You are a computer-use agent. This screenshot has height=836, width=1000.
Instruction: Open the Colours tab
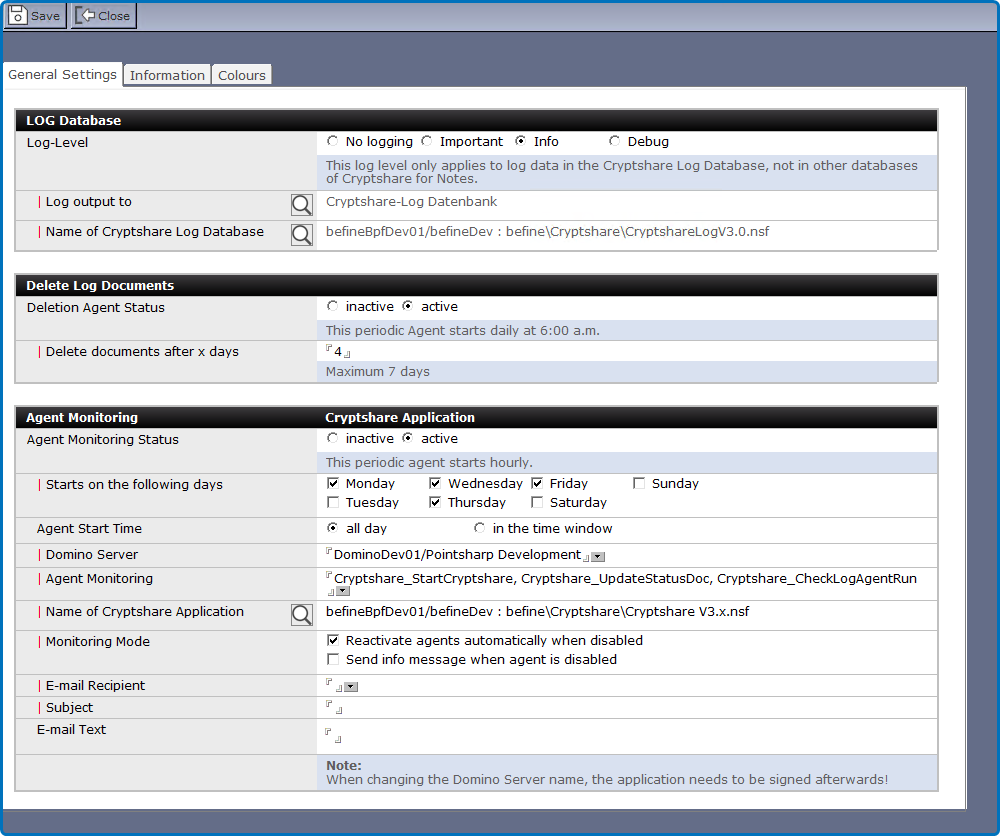[242, 75]
